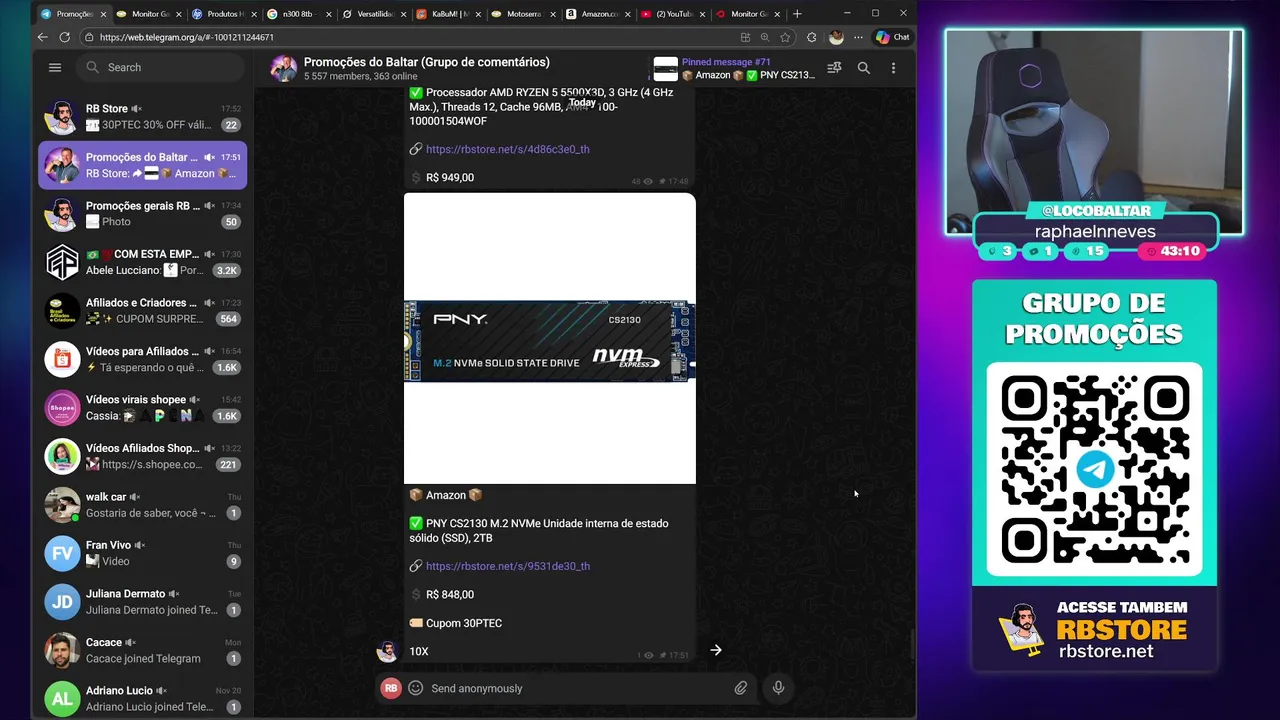
Task: Go back in the browser
Action: 42,37
